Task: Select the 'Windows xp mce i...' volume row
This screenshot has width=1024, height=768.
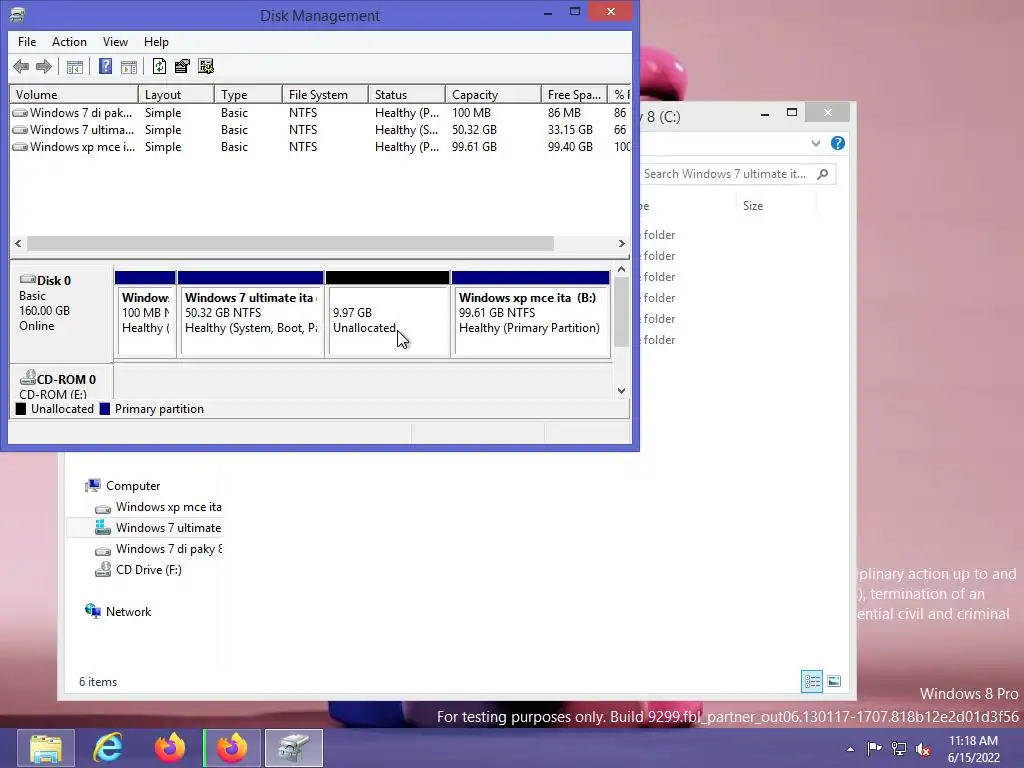Action: pyautogui.click(x=320, y=146)
